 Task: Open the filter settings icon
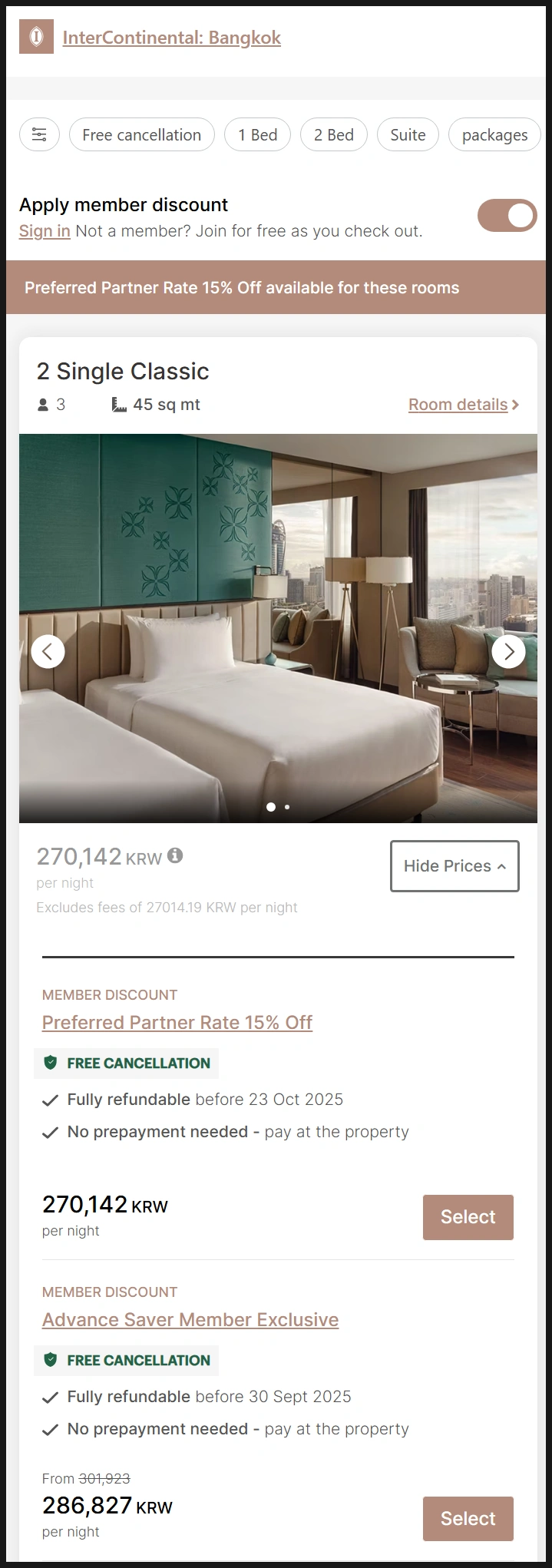39,135
